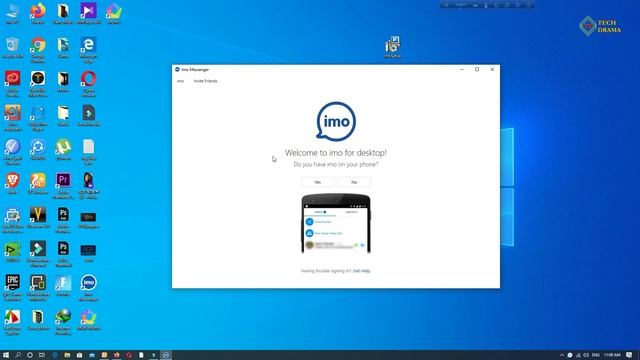Launch Adobe Premiere Pro from the desktop
This screenshot has width=640, height=360.
click(x=63, y=186)
